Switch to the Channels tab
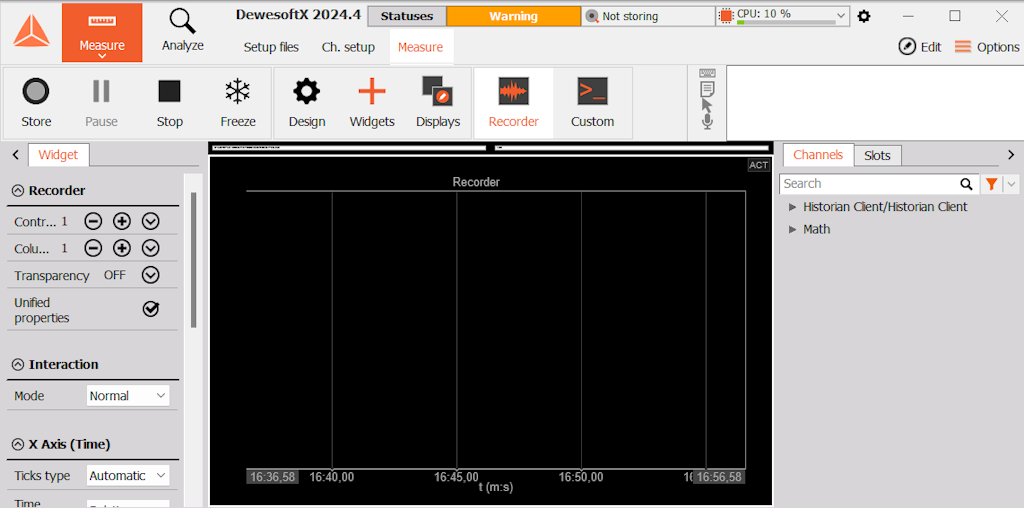Screen dimensions: 1024x508 click(818, 155)
